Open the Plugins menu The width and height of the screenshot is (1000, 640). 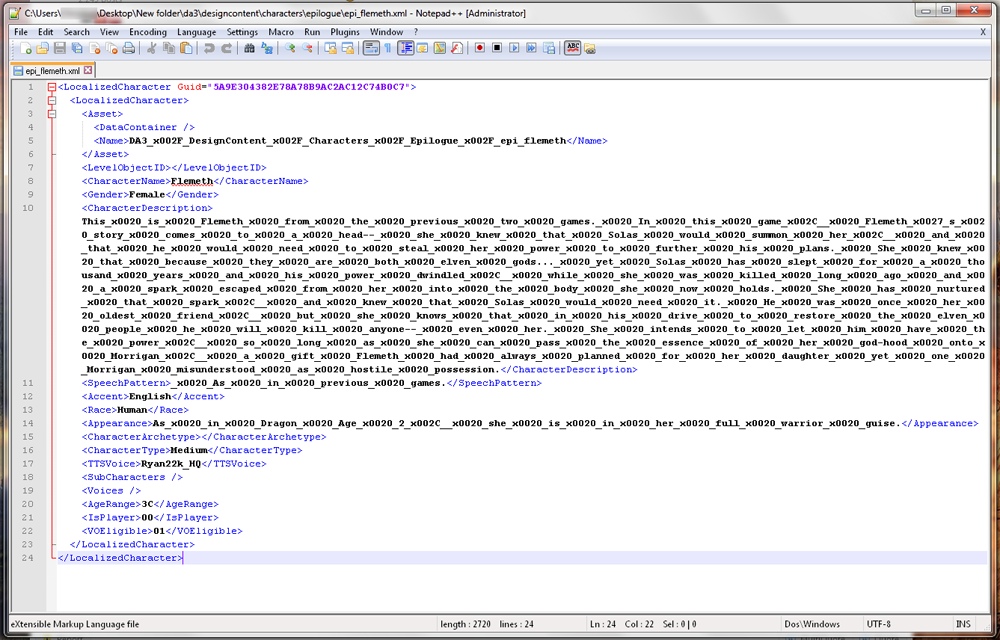pos(345,32)
